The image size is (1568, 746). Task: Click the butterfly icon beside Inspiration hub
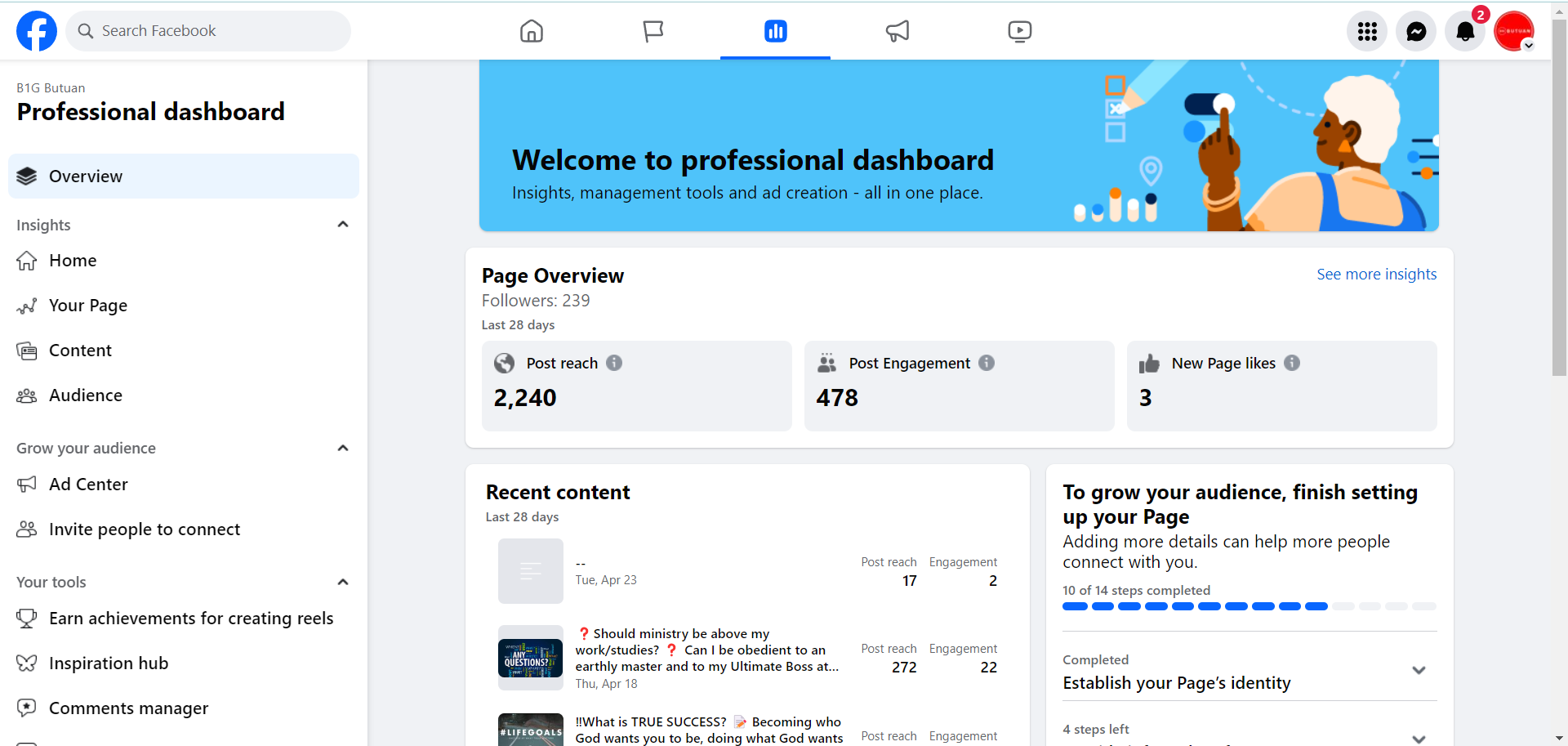click(x=27, y=663)
